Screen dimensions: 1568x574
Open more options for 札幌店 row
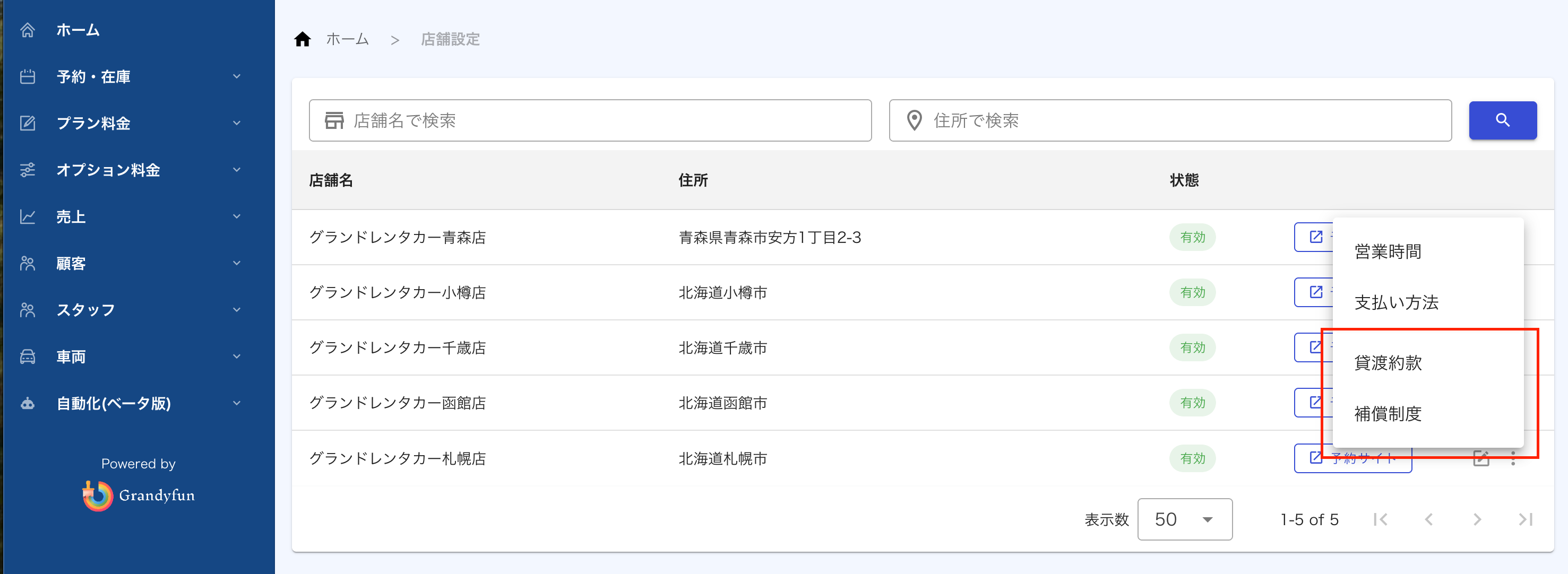(x=1513, y=458)
